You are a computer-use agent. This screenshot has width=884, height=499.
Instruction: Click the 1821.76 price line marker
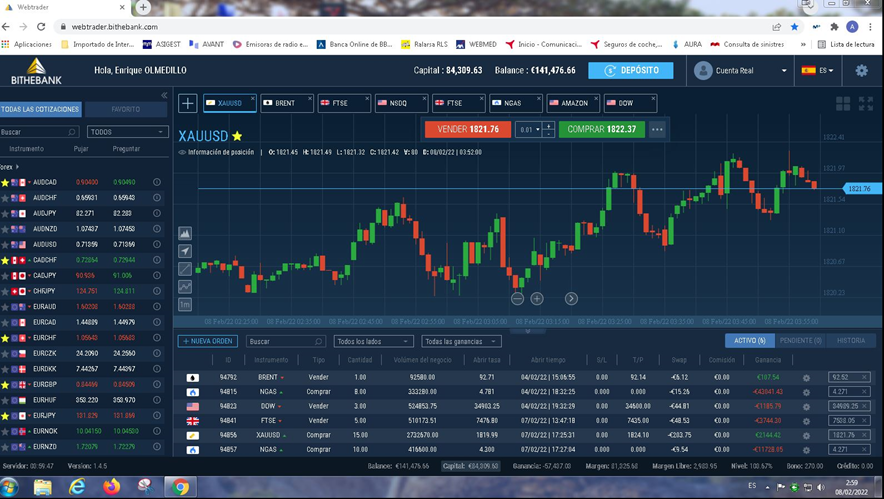click(x=861, y=189)
